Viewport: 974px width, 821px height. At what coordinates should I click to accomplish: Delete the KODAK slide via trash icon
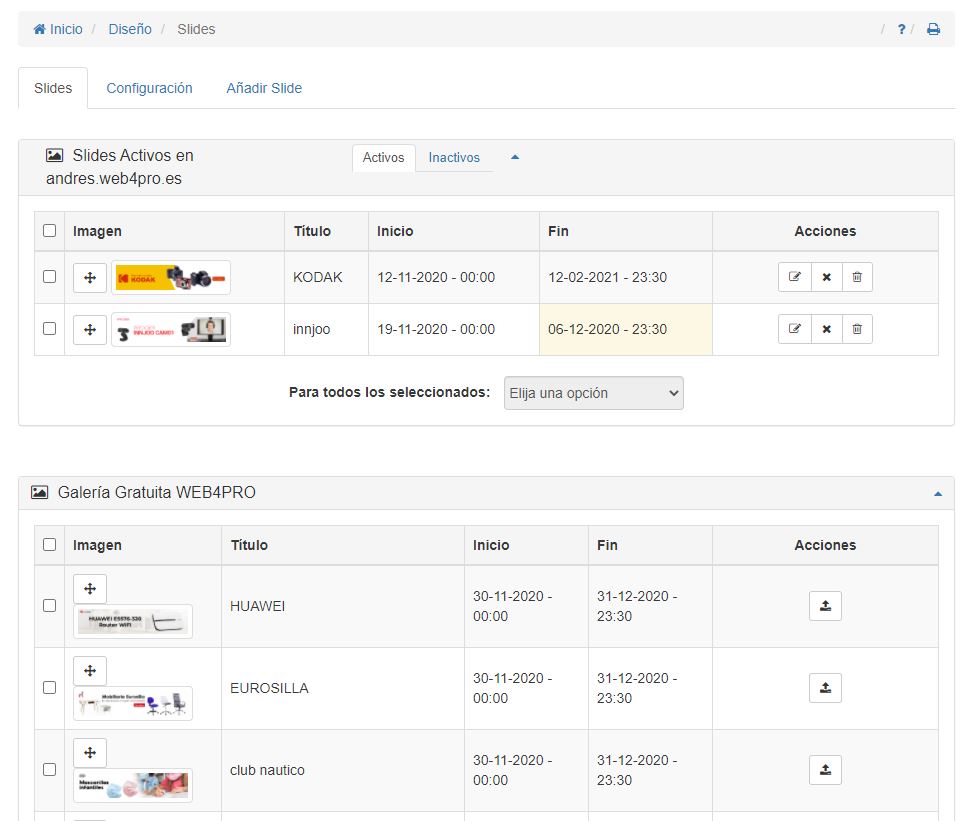[x=857, y=277]
